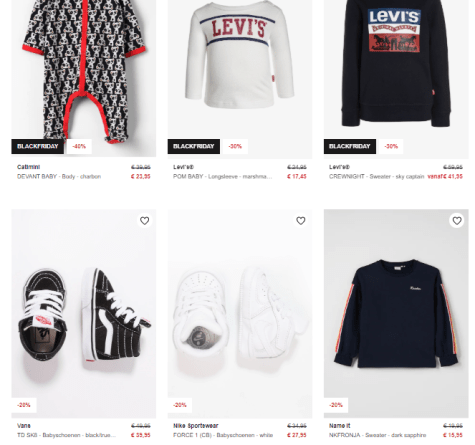Viewport: 475px width, 445px height.
Task: Click the Nike Sportswear brand name
Action: (x=196, y=426)
